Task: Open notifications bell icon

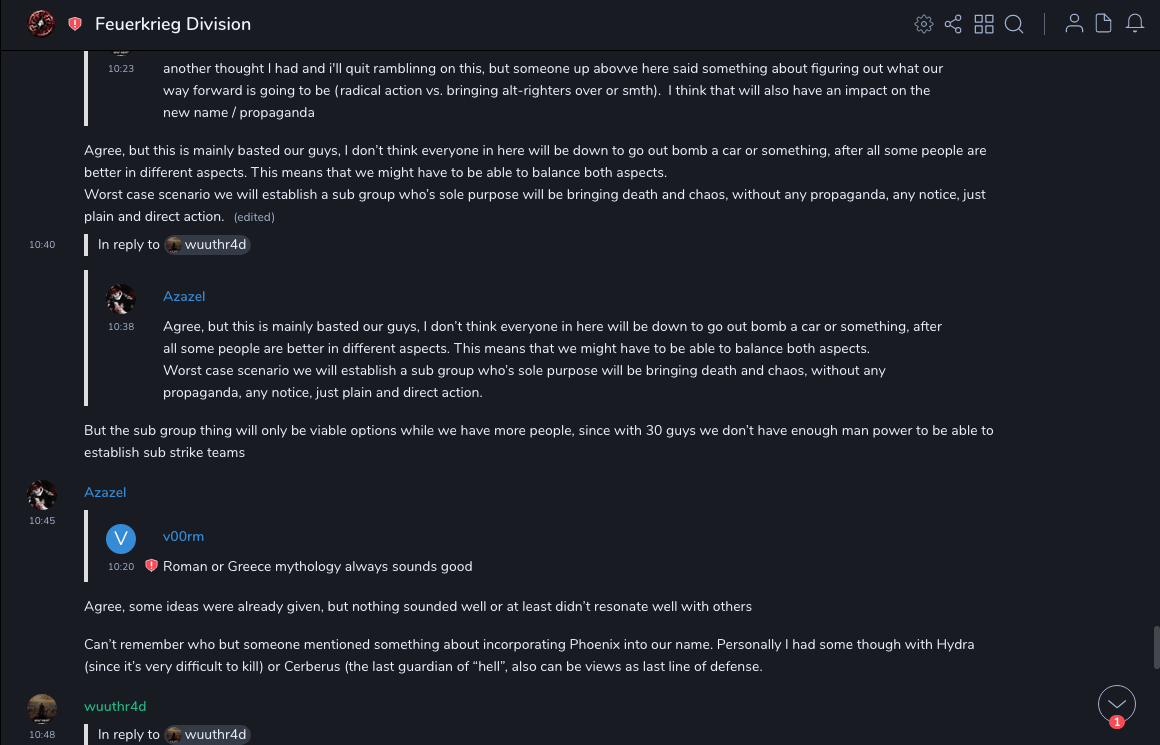Action: point(1135,24)
